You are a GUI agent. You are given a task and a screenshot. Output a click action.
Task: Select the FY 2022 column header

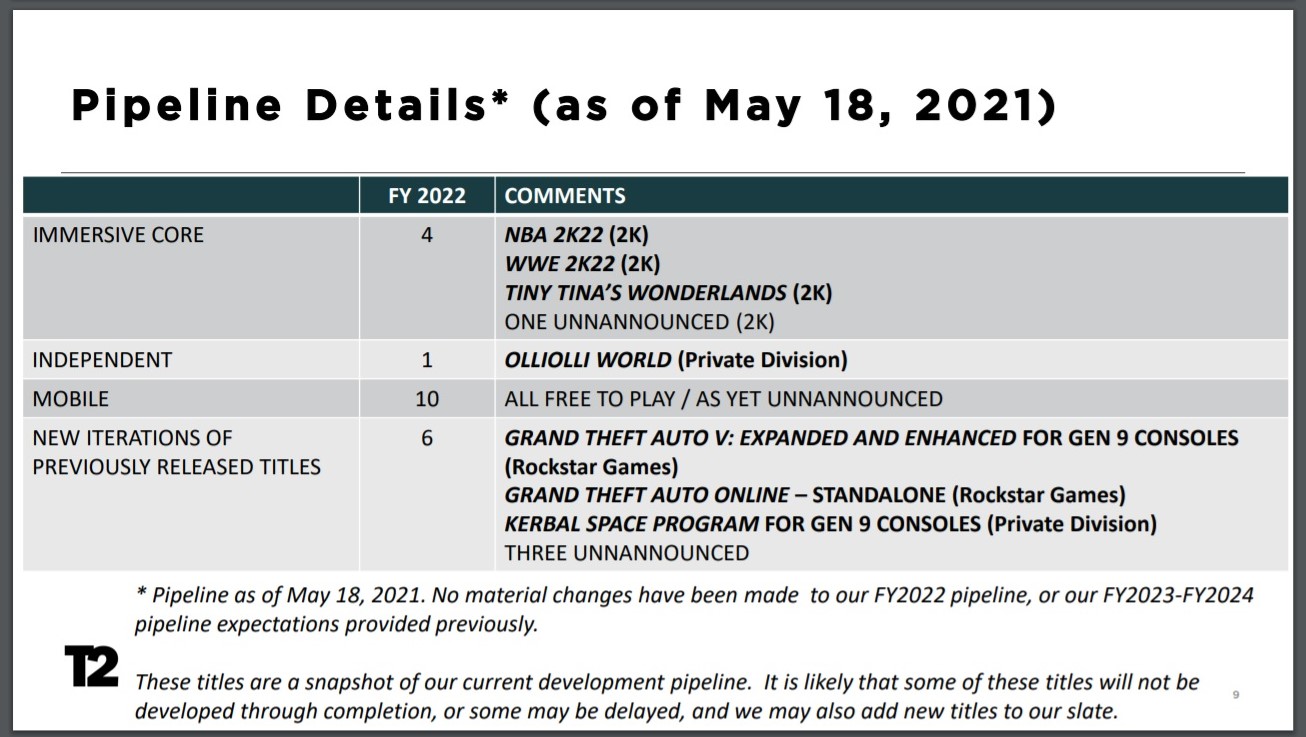426,196
